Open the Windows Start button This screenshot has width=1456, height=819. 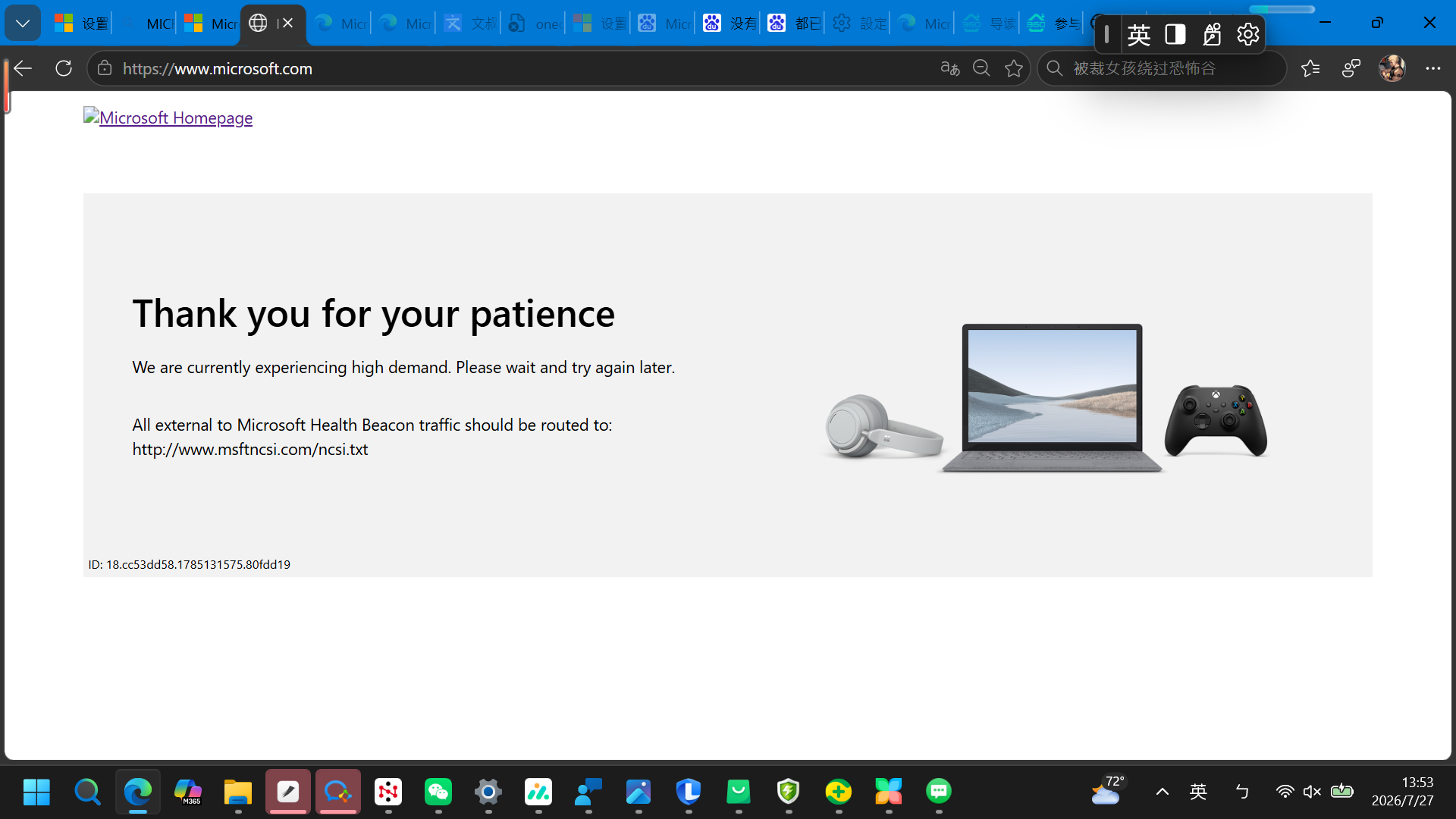pyautogui.click(x=36, y=792)
